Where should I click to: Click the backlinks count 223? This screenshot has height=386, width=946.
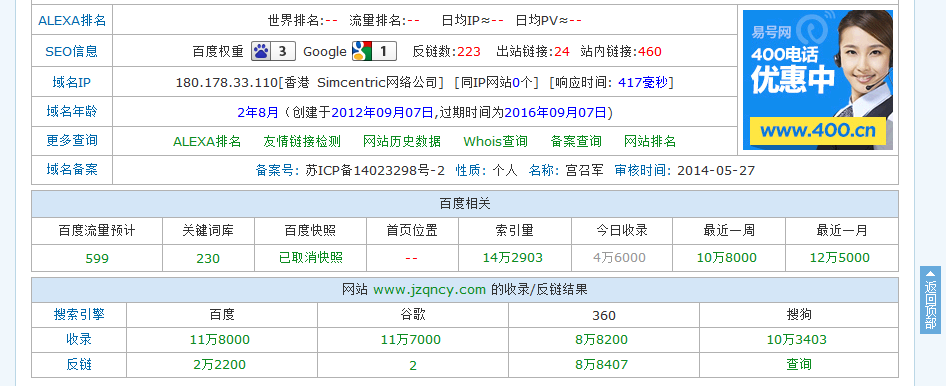click(x=469, y=52)
